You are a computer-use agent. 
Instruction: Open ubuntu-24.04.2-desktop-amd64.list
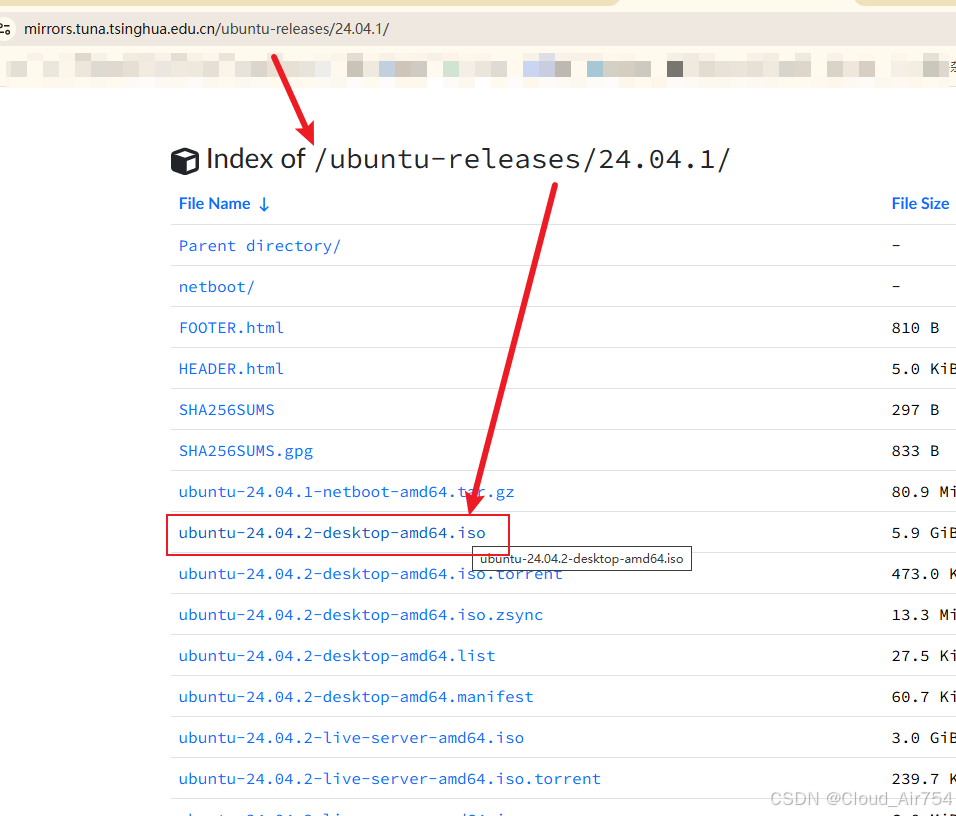tap(337, 656)
